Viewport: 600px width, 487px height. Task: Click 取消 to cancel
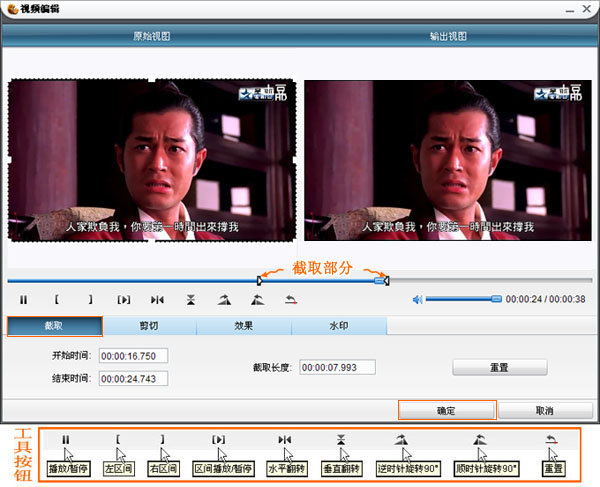546,410
